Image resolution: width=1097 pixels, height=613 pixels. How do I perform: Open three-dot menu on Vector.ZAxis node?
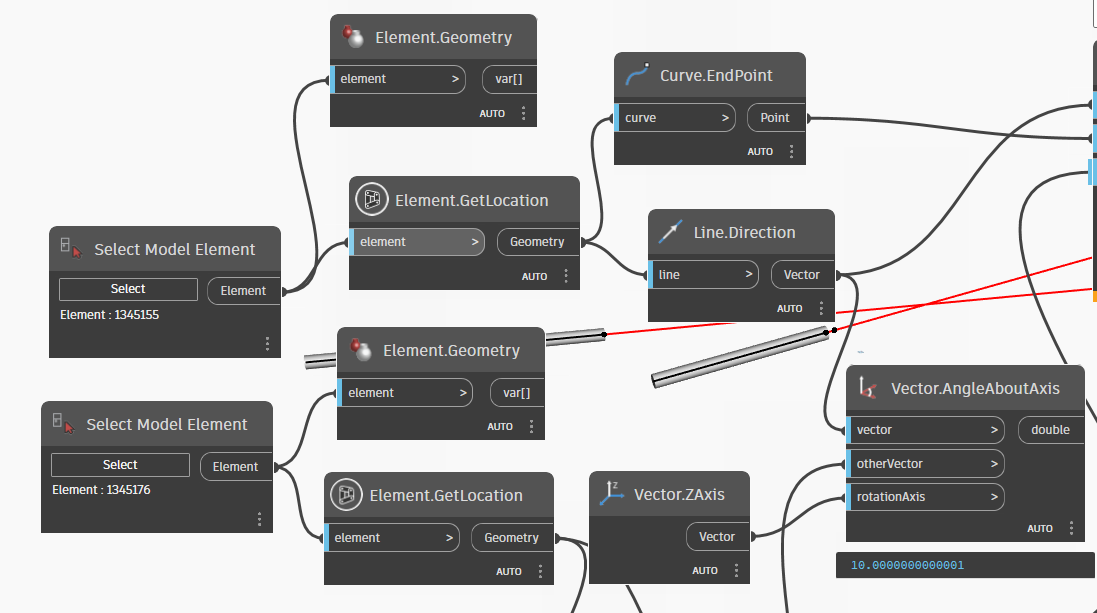pos(736,571)
